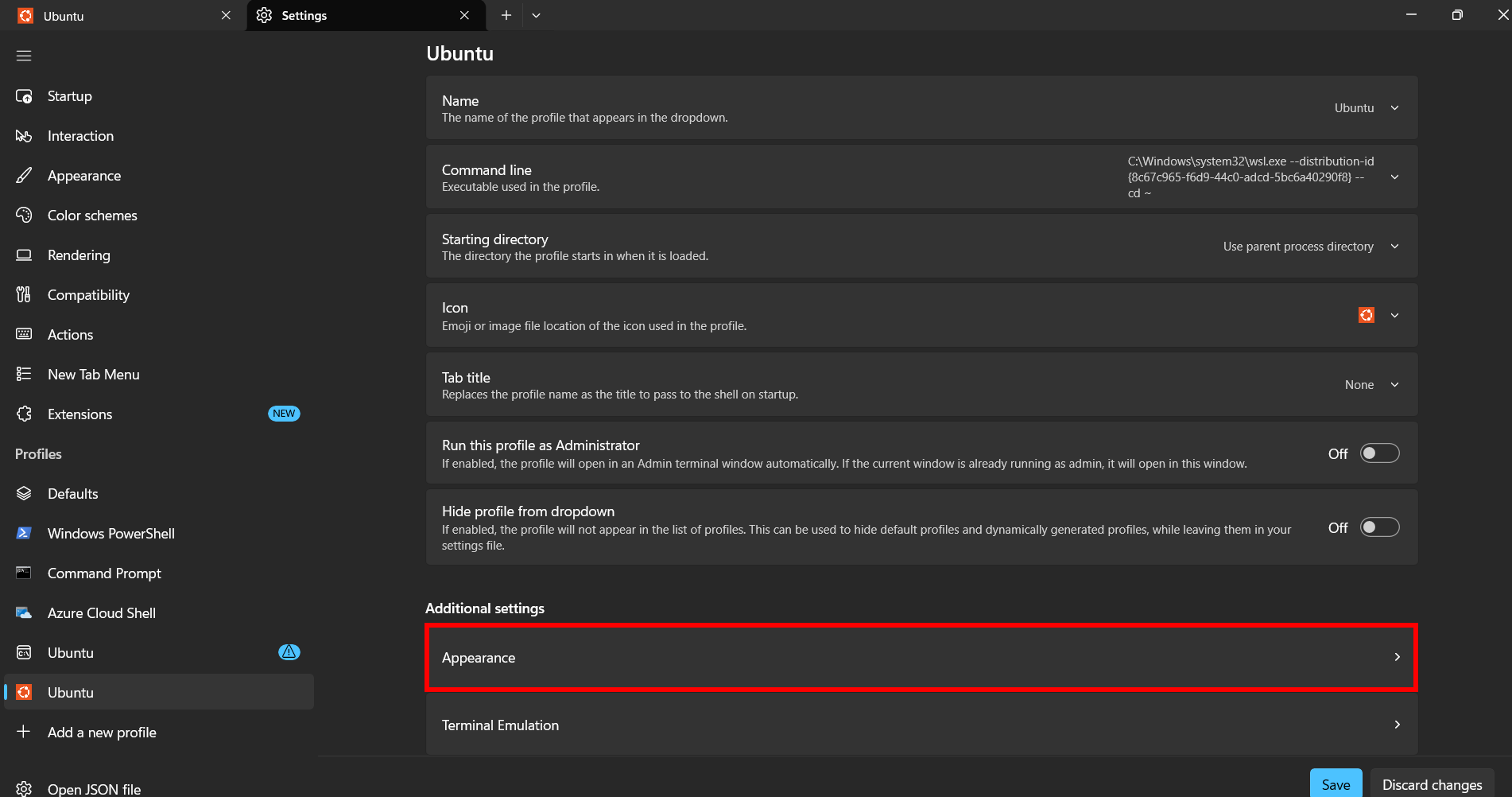Toggle Run this profile as Administrator
1512x797 pixels.
[1380, 453]
